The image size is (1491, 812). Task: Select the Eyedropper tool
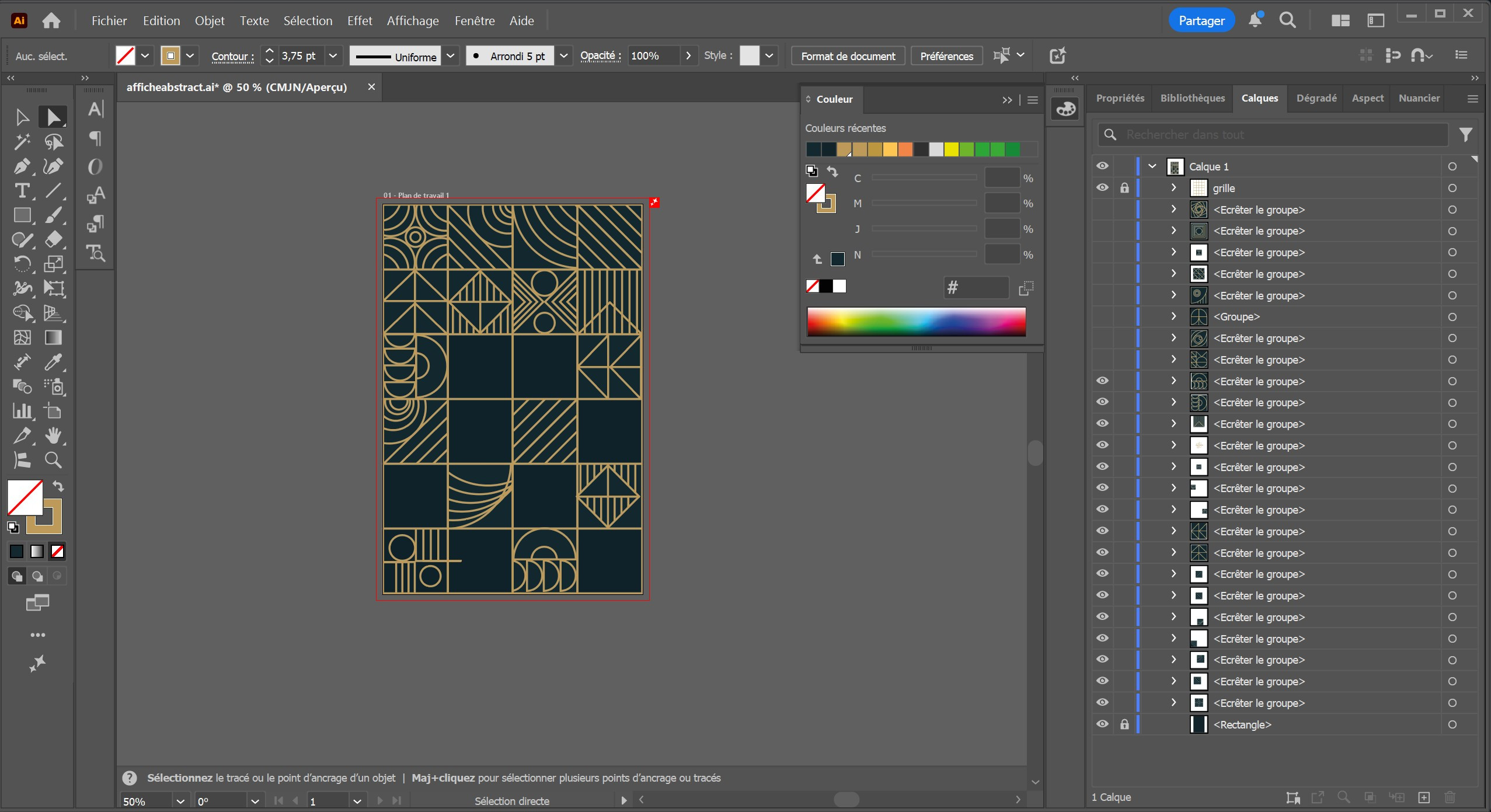(x=53, y=362)
